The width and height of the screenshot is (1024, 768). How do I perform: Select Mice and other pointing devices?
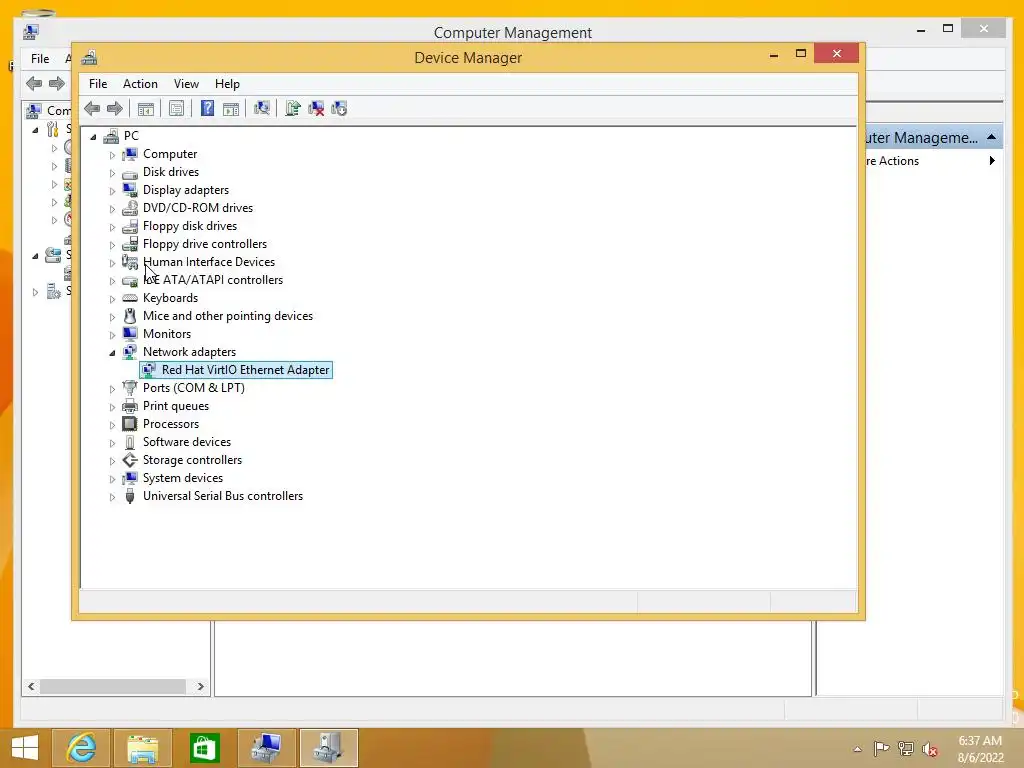click(228, 316)
